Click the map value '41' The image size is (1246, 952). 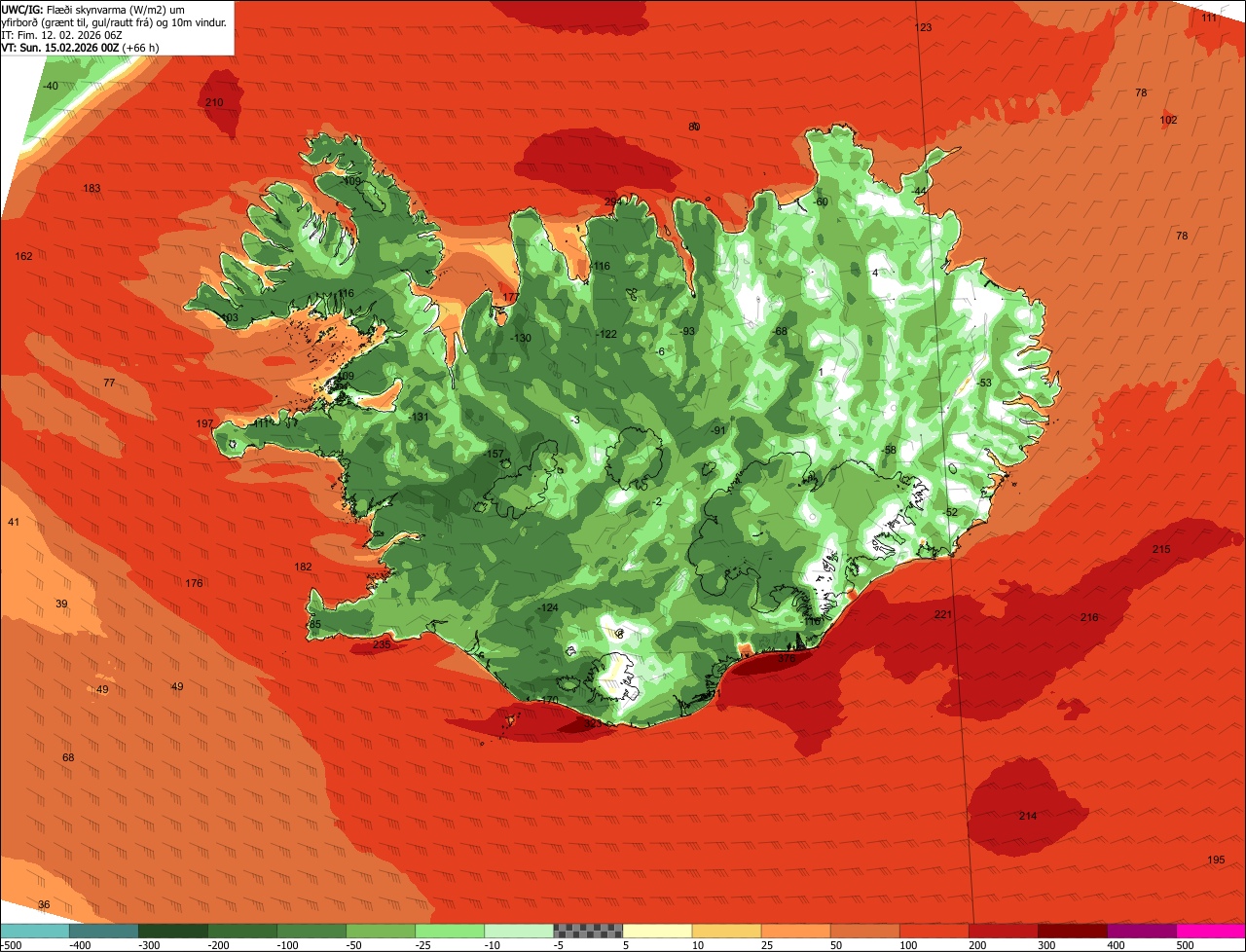14,523
